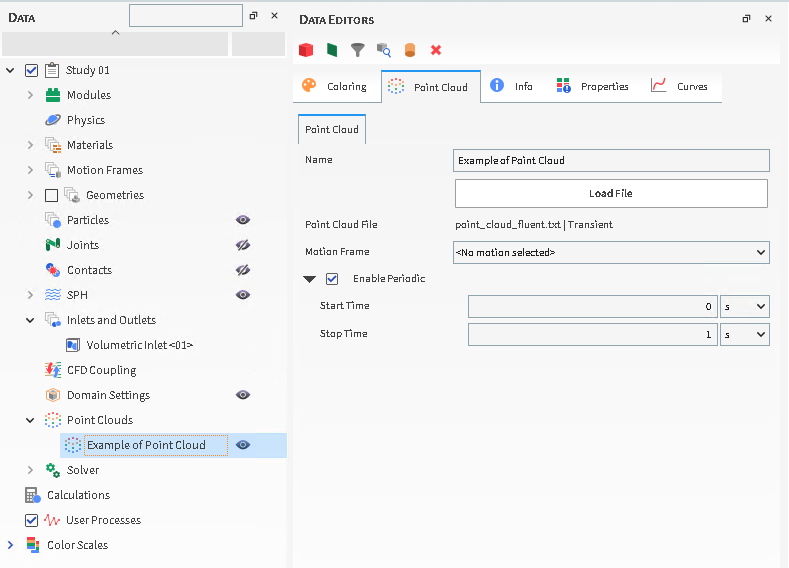
Task: Open the Properties tab
Action: [x=593, y=87]
